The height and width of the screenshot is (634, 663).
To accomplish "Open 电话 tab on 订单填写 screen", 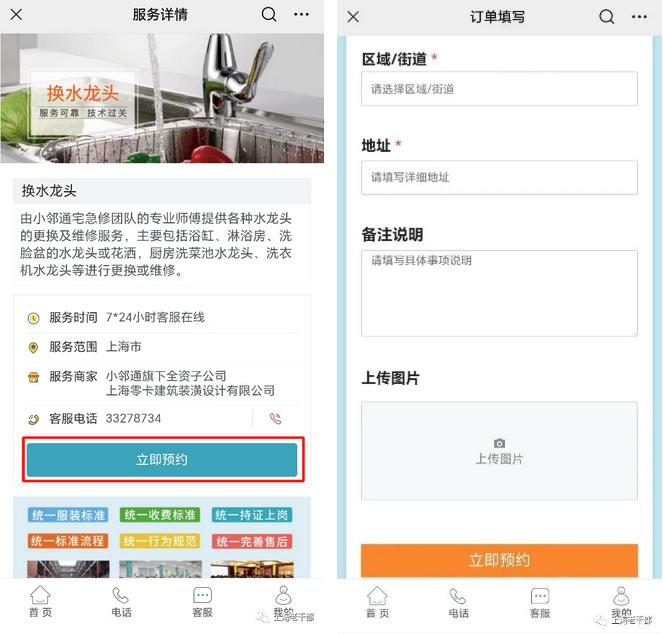I will tap(459, 602).
